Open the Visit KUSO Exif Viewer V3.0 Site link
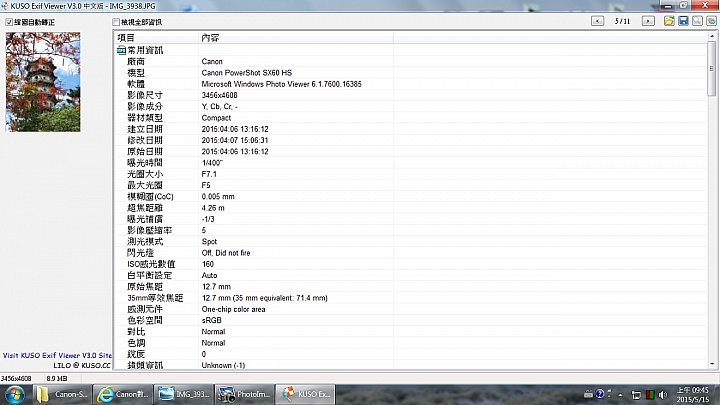The image size is (720, 405). click(x=57, y=355)
